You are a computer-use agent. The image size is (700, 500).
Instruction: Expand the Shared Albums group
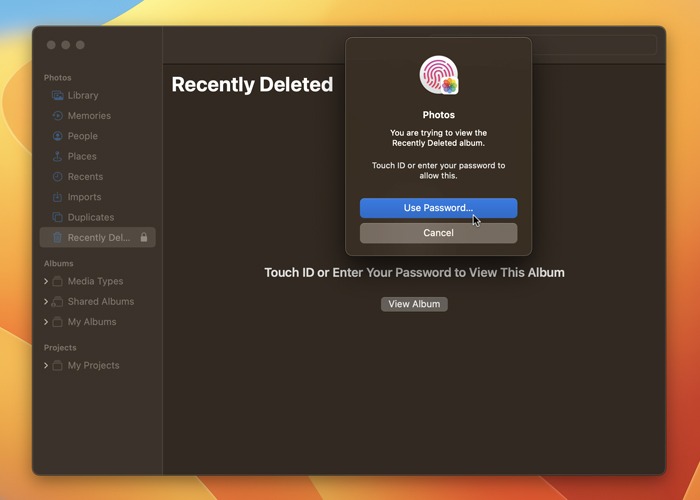[46, 302]
